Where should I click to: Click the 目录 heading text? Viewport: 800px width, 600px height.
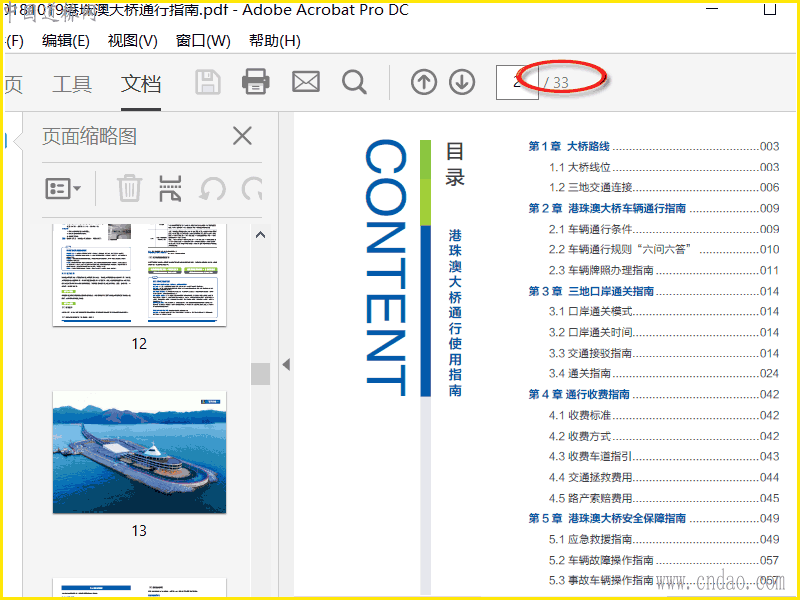[455, 164]
